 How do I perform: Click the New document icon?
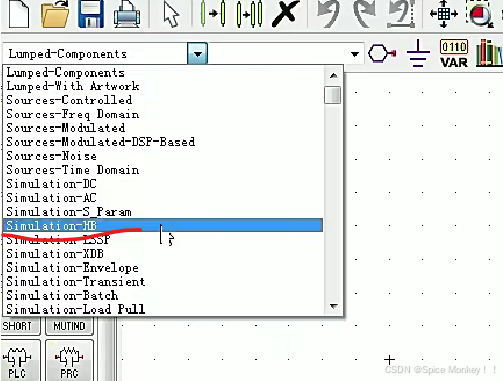pyautogui.click(x=19, y=14)
